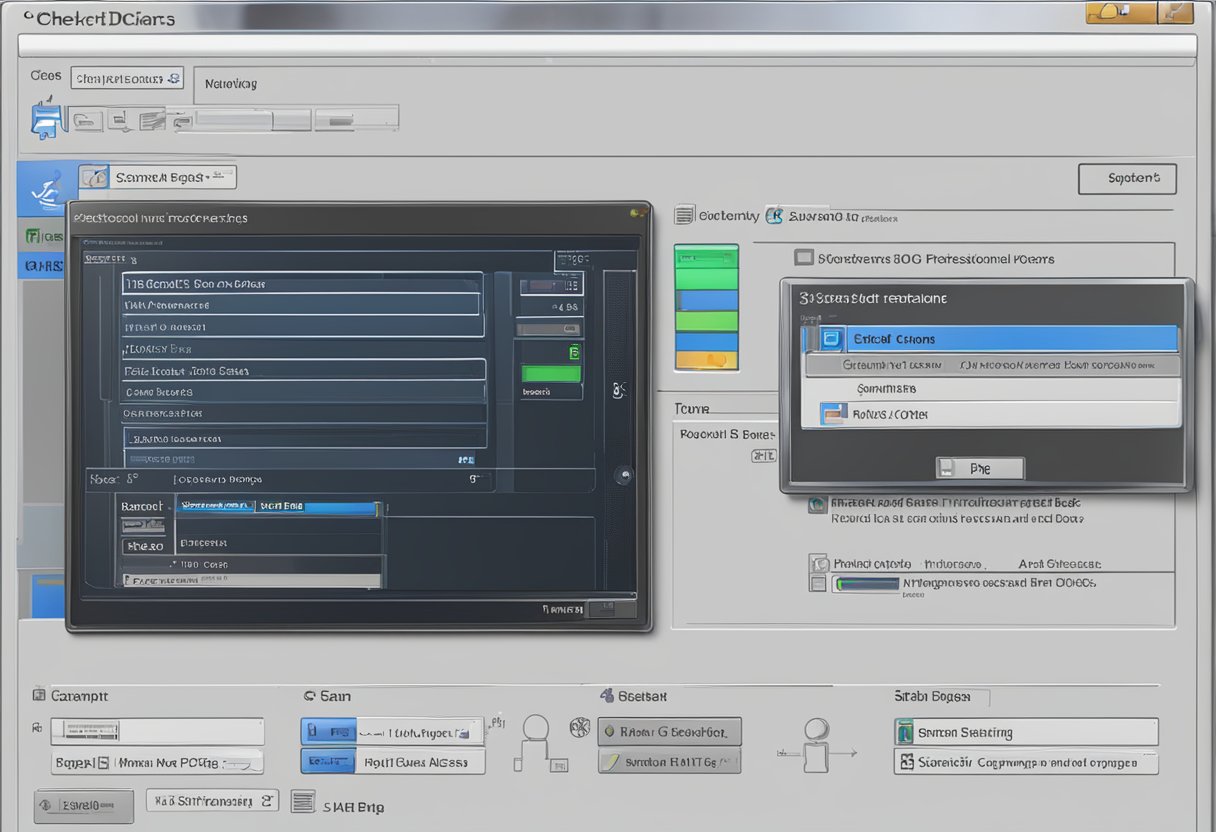The width and height of the screenshot is (1216, 832).
Task: Select the folder icon beside Sample Boards
Action: tap(96, 176)
